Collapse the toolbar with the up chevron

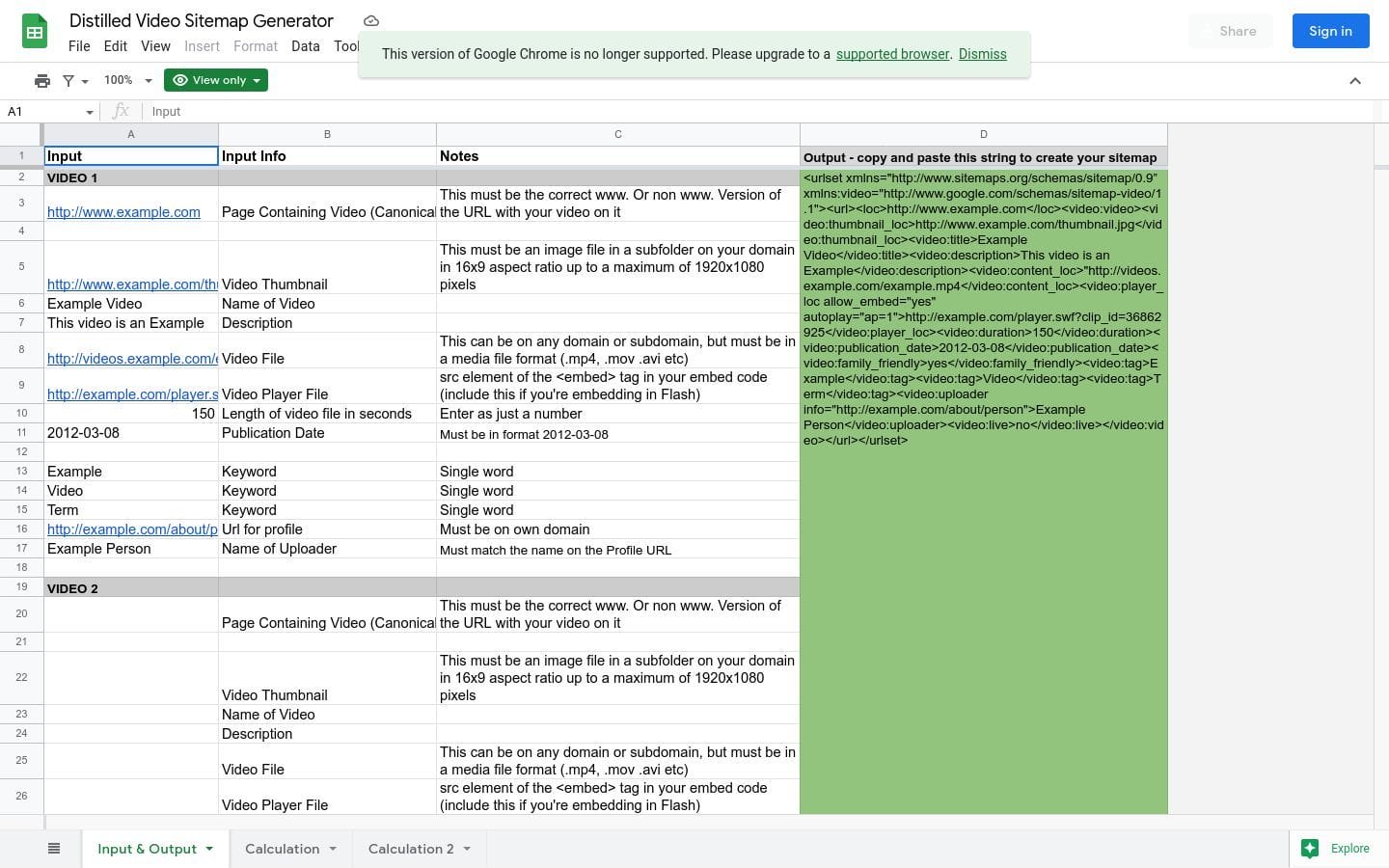point(1354,81)
